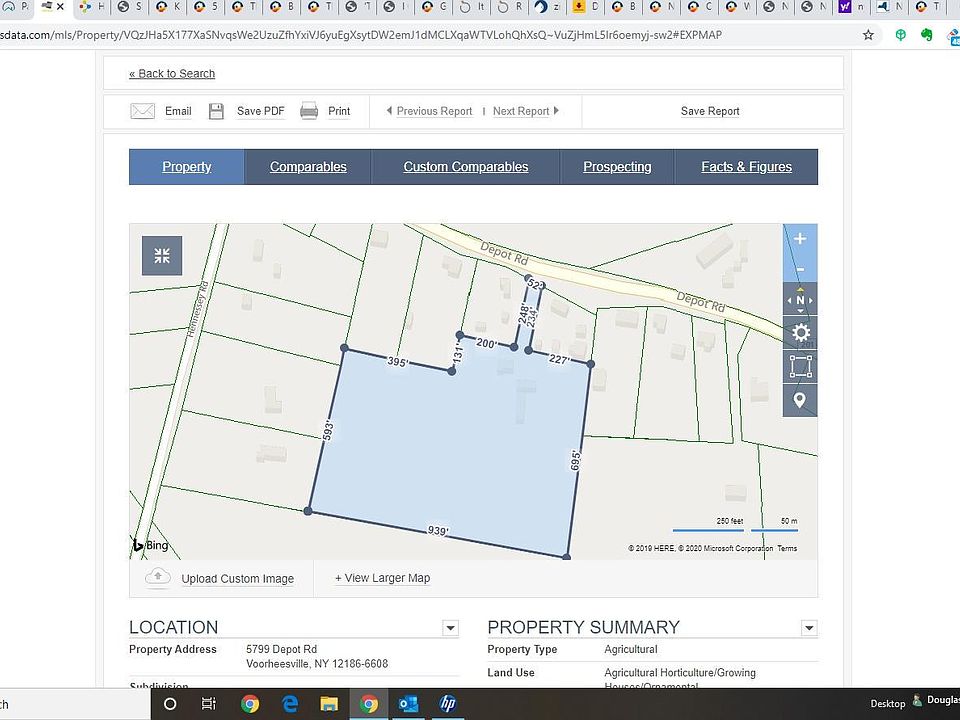Select the map boundary drawing tool
Viewport: 960px width, 720px height.
pyautogui.click(x=800, y=365)
